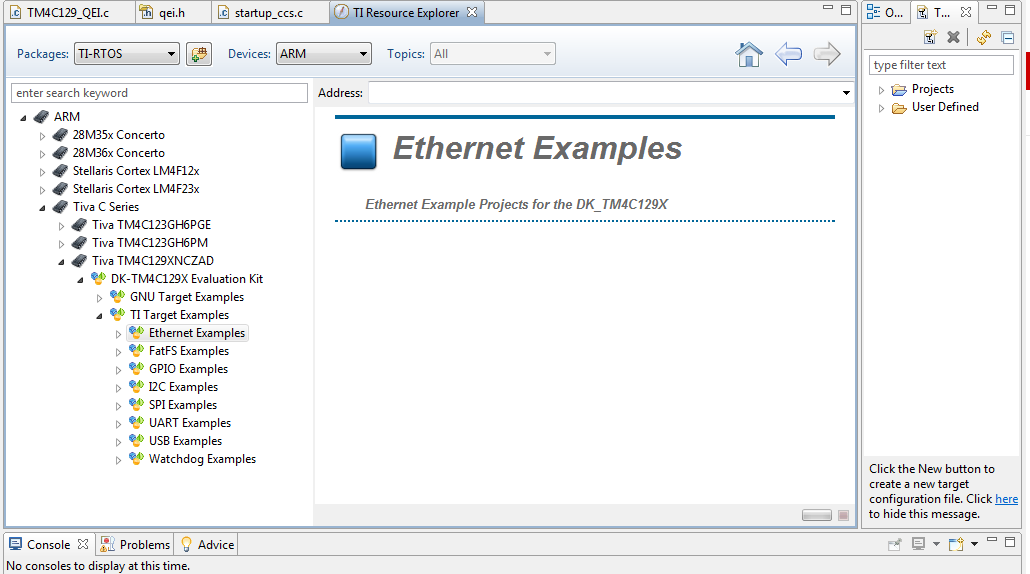Click the 'here' link to hide message
The image size is (1030, 574).
[1006, 499]
